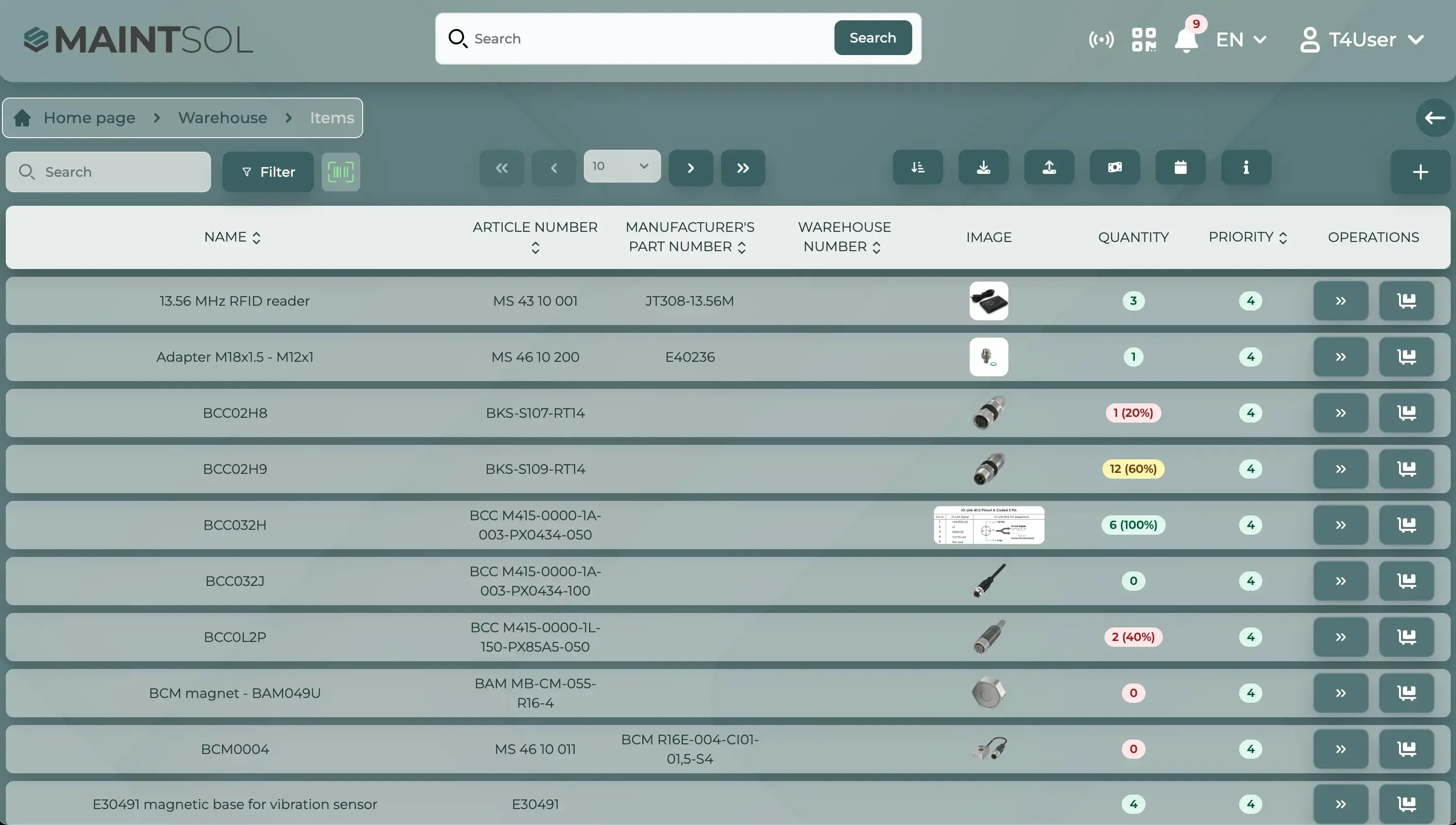Viewport: 1456px width, 825px height.
Task: Click the BCM magnet - BAM049U name
Action: (235, 693)
